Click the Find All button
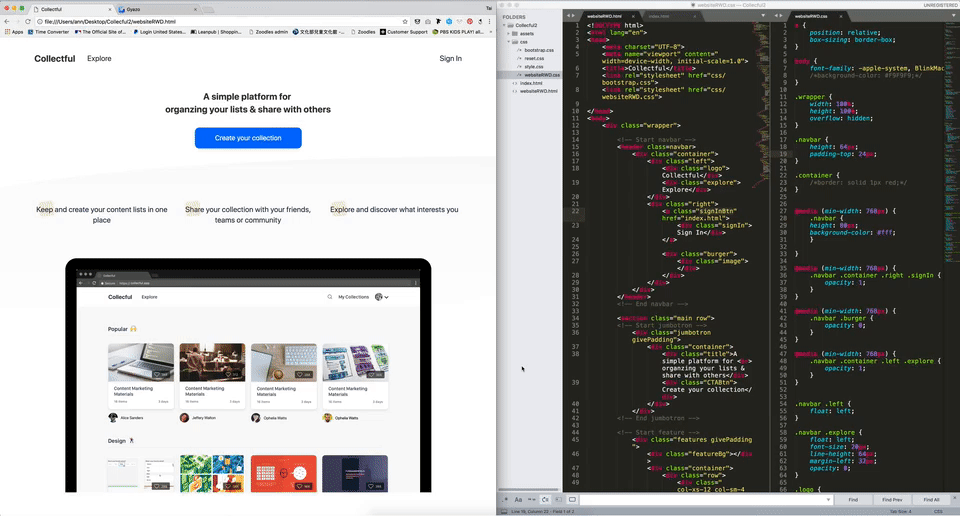The width and height of the screenshot is (960, 516). [931, 499]
